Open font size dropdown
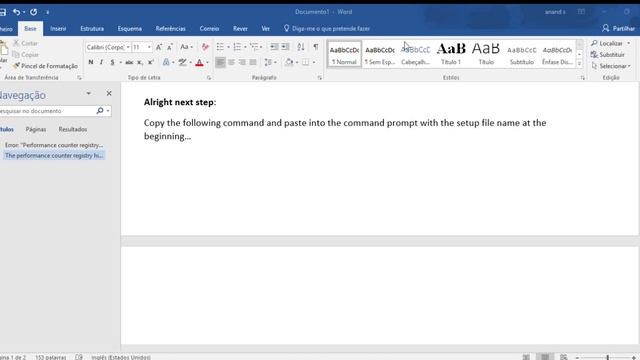 click(149, 47)
